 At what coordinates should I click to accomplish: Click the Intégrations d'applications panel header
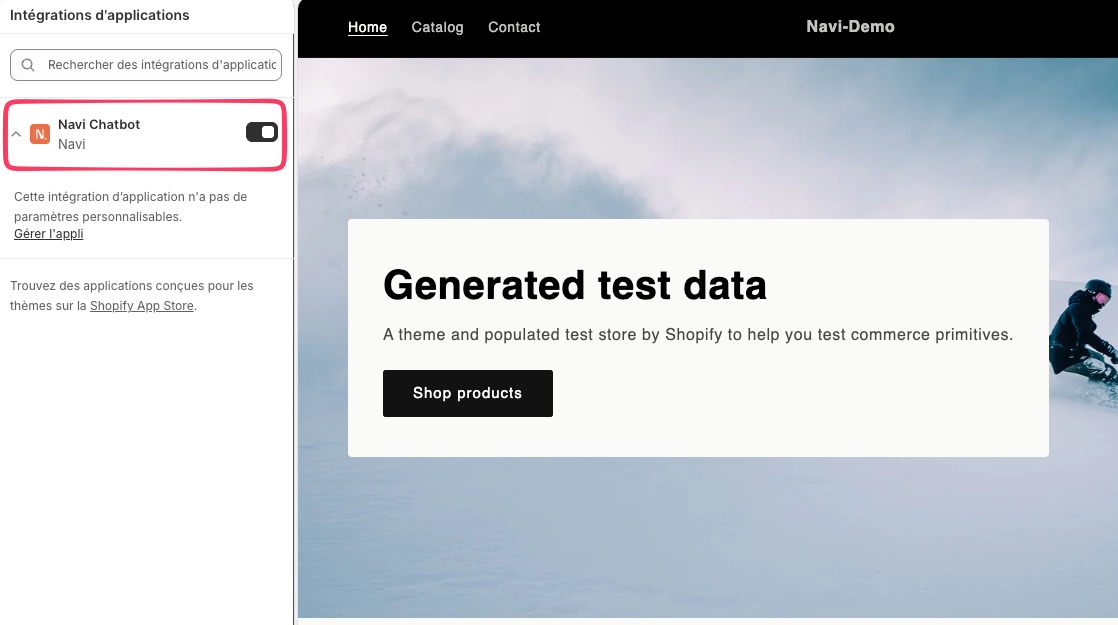coord(100,15)
